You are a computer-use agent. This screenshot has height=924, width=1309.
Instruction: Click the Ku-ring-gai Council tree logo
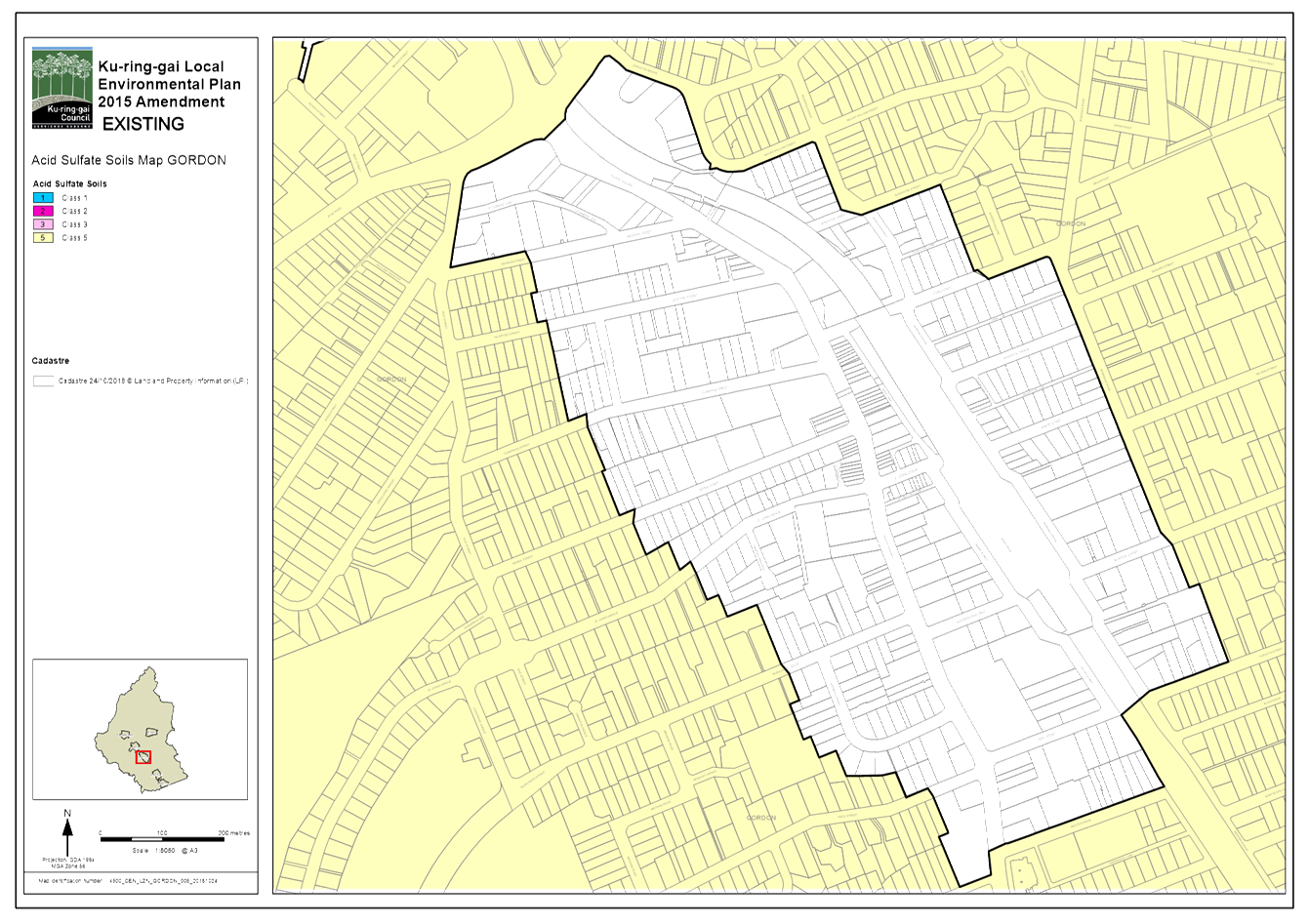click(x=62, y=88)
